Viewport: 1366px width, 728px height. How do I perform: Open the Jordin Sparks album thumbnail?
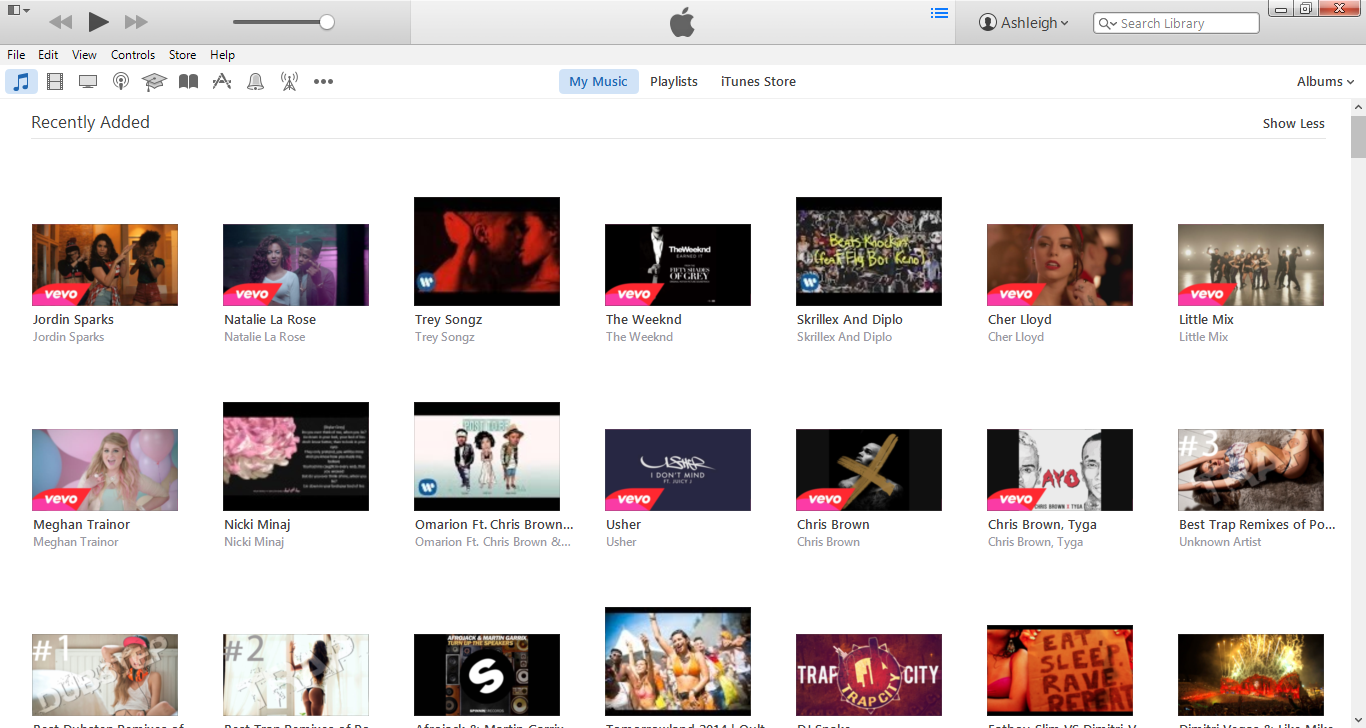coord(105,265)
